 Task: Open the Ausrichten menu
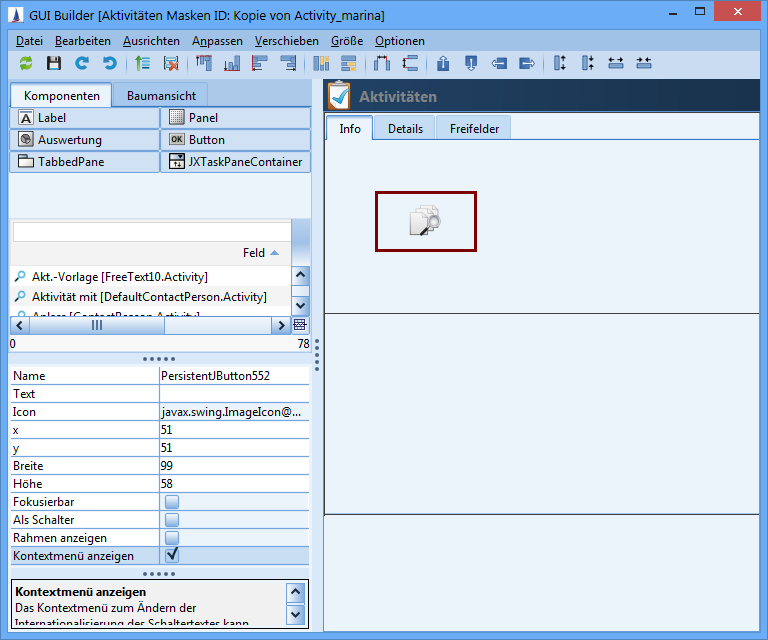coord(151,41)
